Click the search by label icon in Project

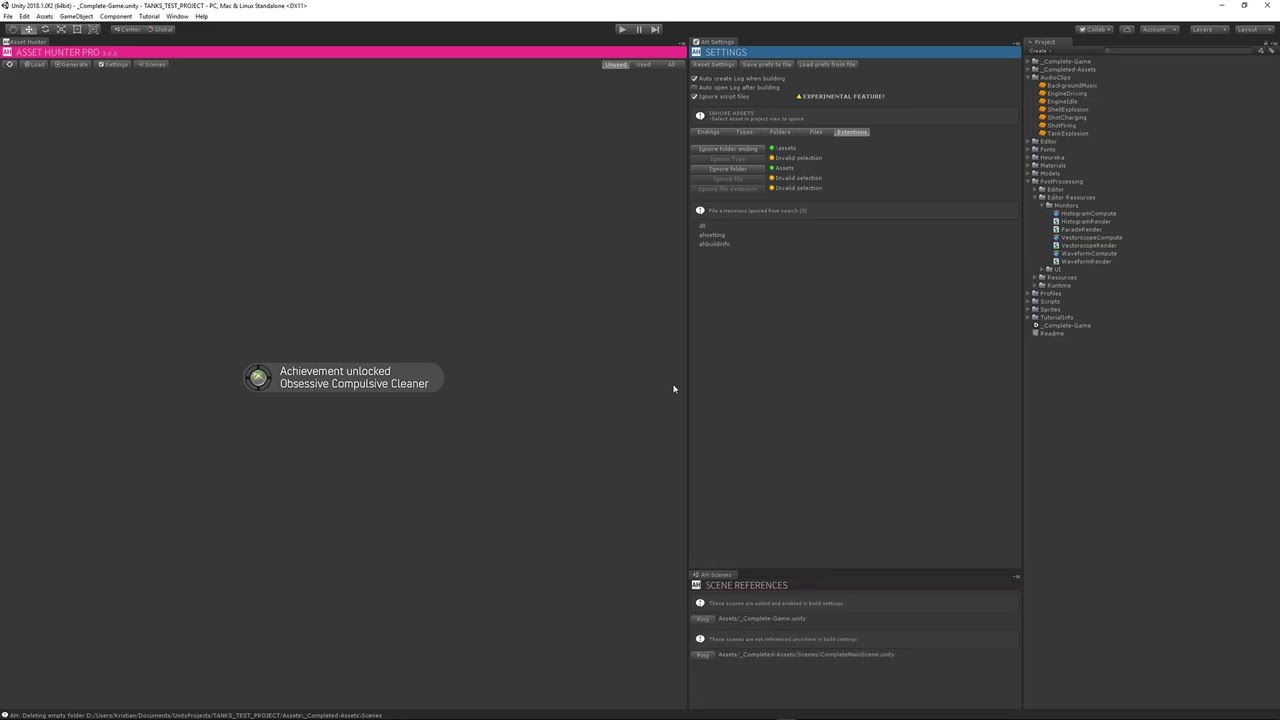(x=1272, y=51)
